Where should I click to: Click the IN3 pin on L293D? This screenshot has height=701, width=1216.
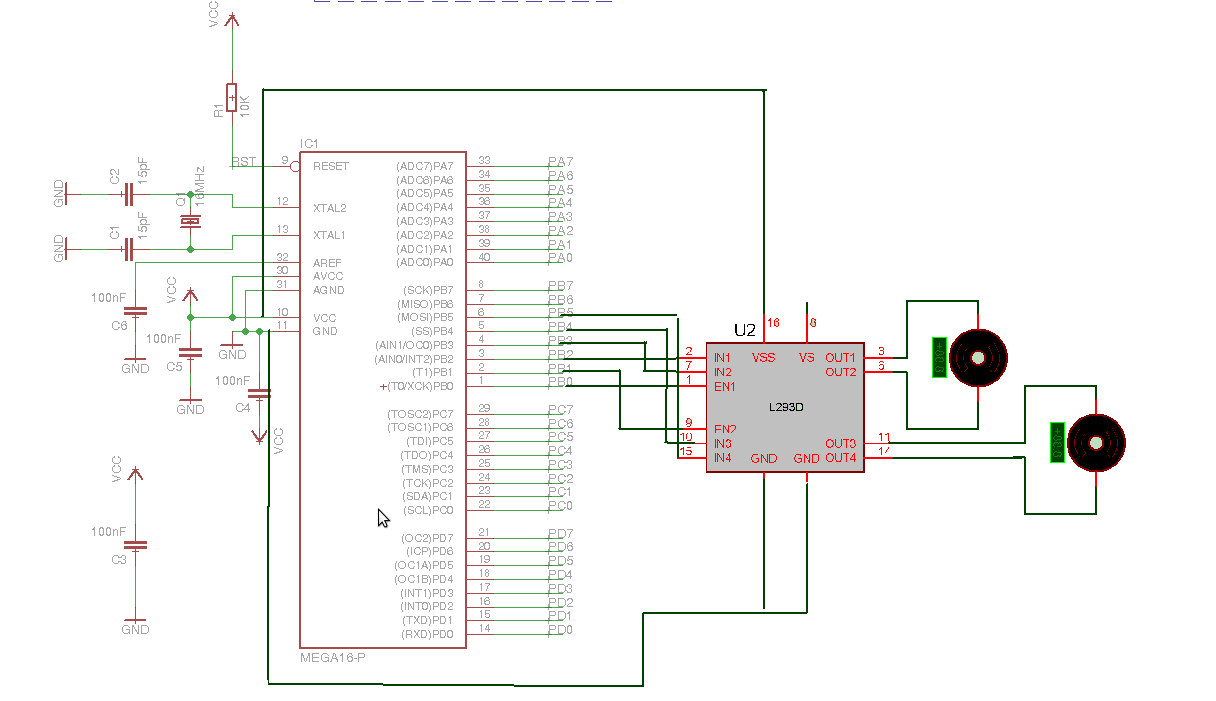click(722, 443)
